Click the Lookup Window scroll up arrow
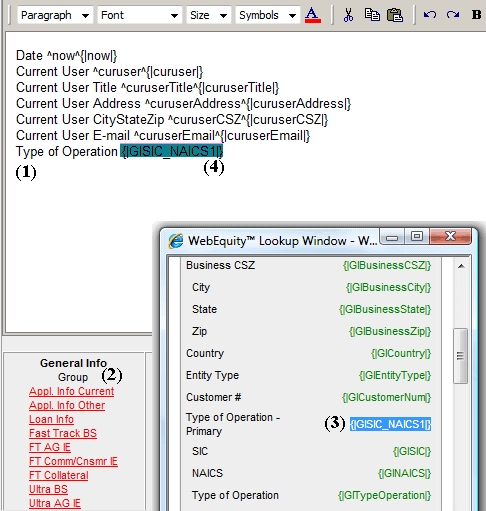 461,266
